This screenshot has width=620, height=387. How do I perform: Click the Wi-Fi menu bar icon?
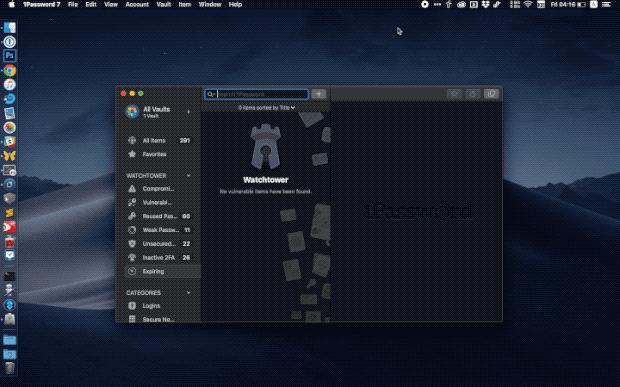(x=528, y=4)
